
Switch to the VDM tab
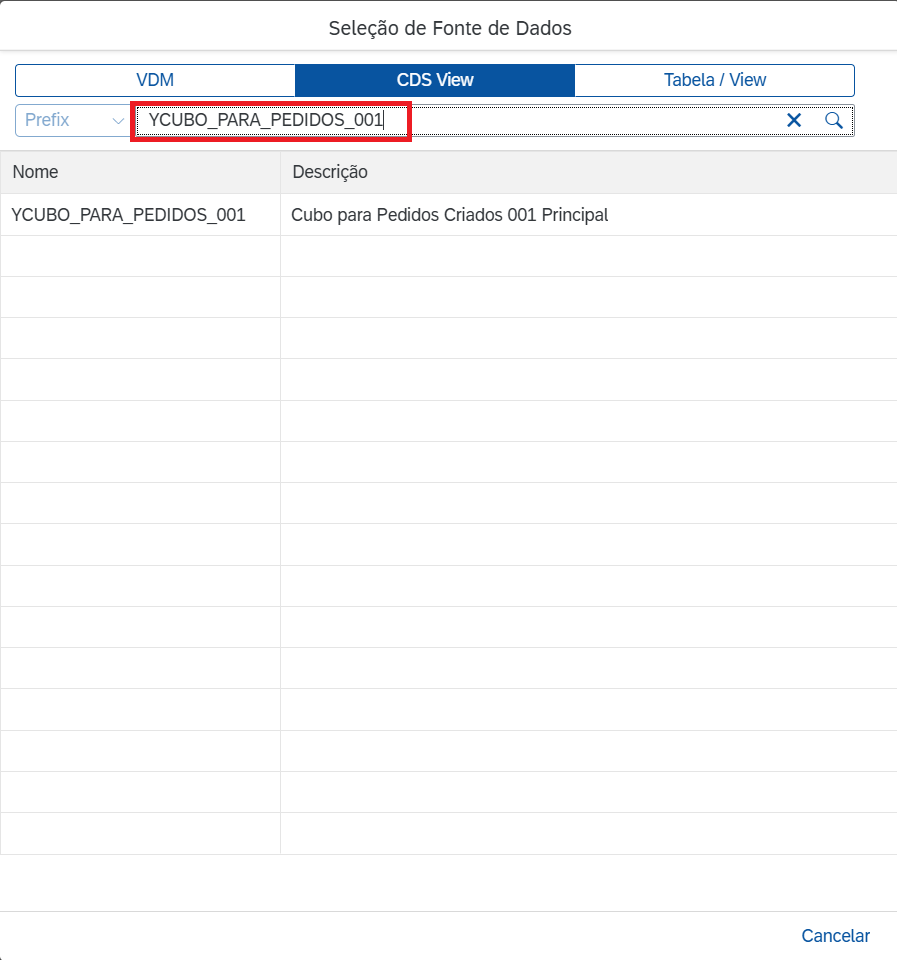[x=155, y=80]
